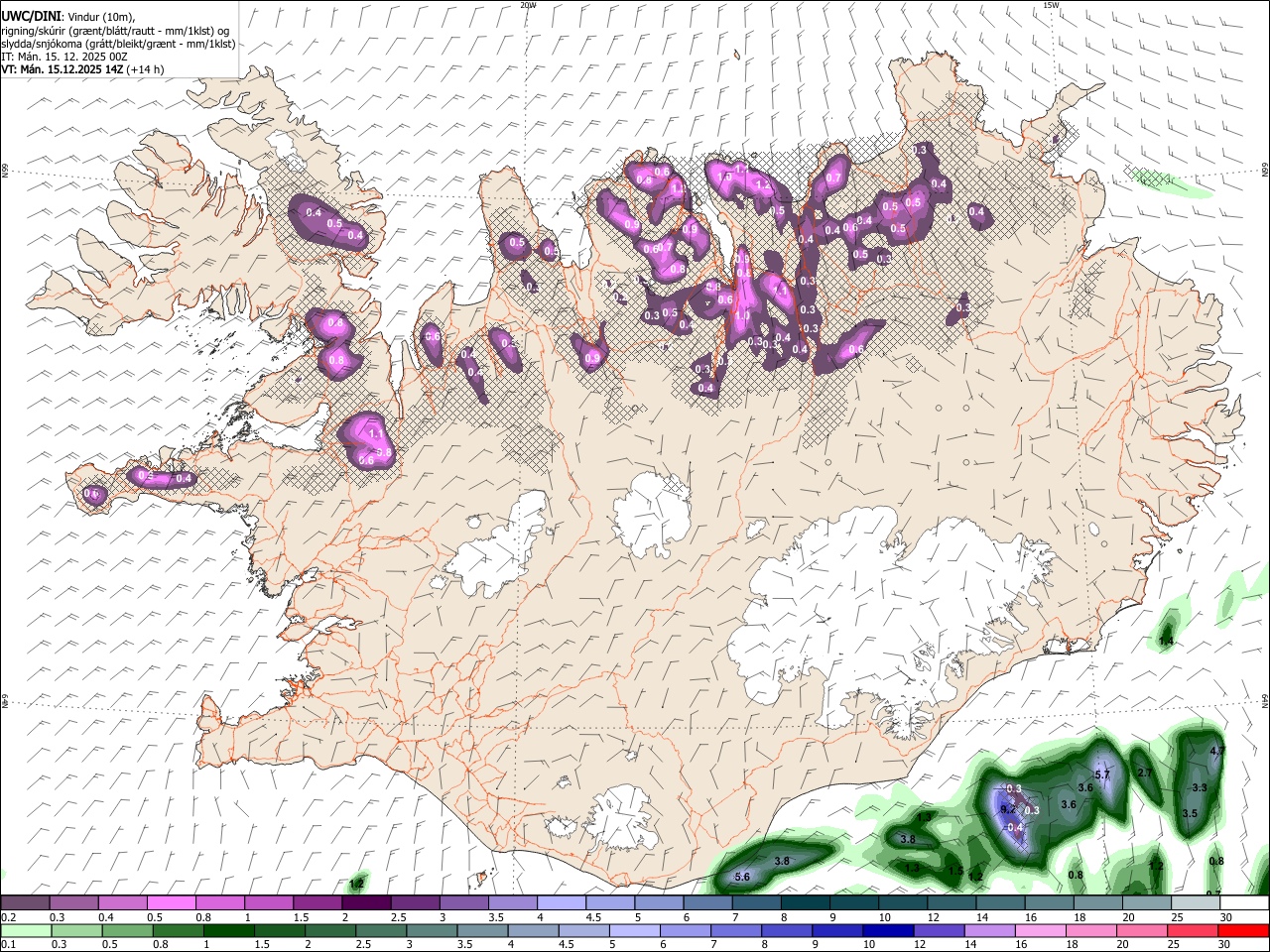The width and height of the screenshot is (1270, 952).
Task: Click the 0.1 label on the rain scale
Action: point(7,945)
